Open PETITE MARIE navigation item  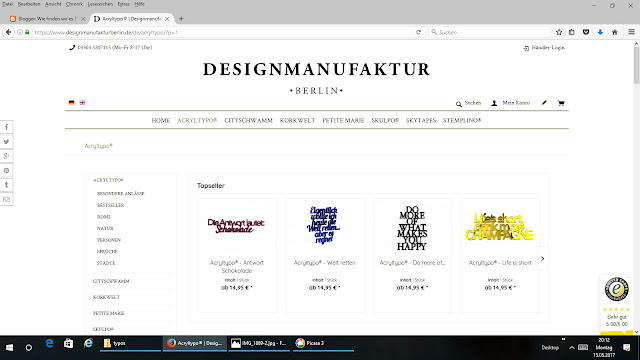click(343, 120)
